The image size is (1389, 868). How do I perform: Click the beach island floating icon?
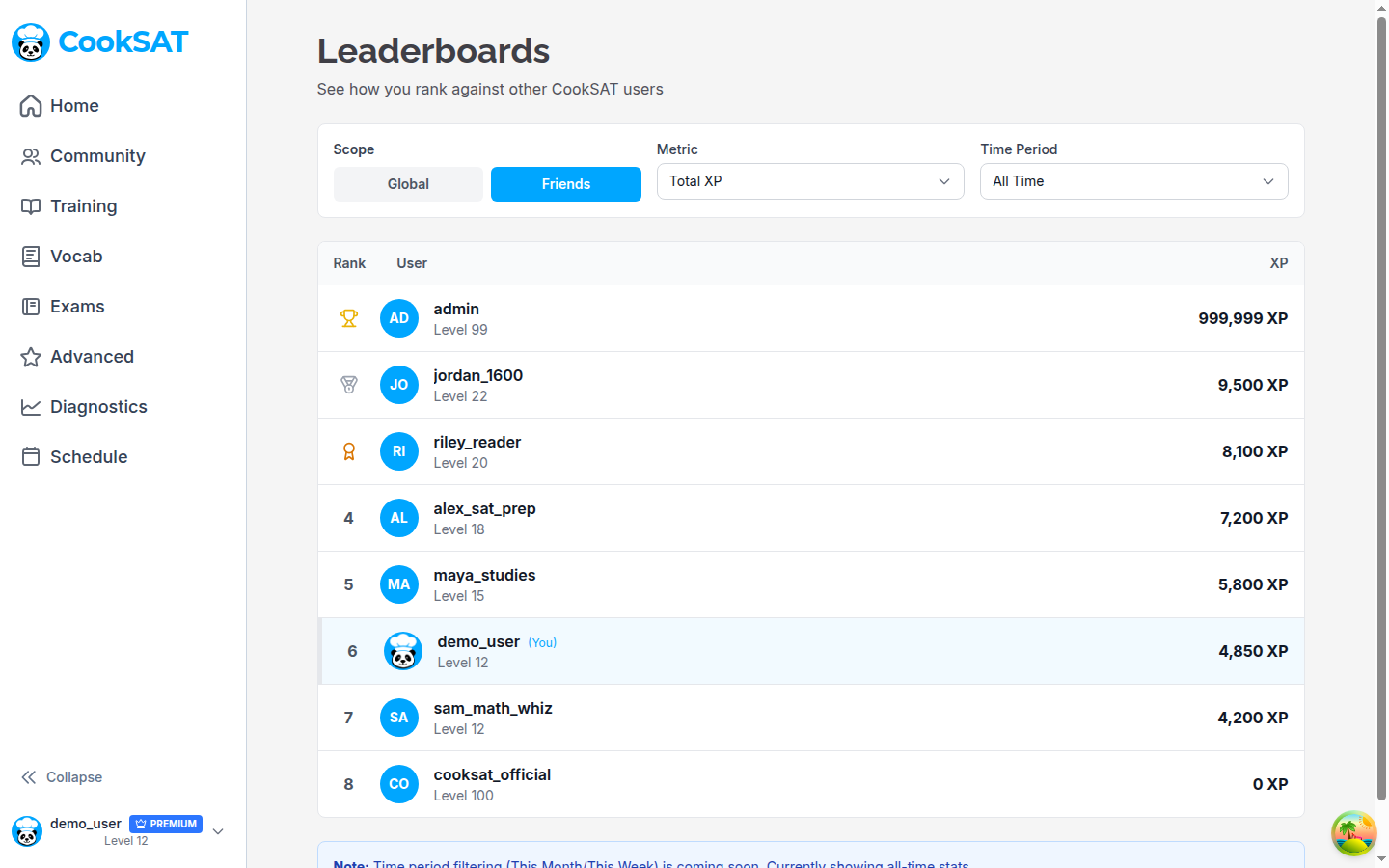[1353, 833]
